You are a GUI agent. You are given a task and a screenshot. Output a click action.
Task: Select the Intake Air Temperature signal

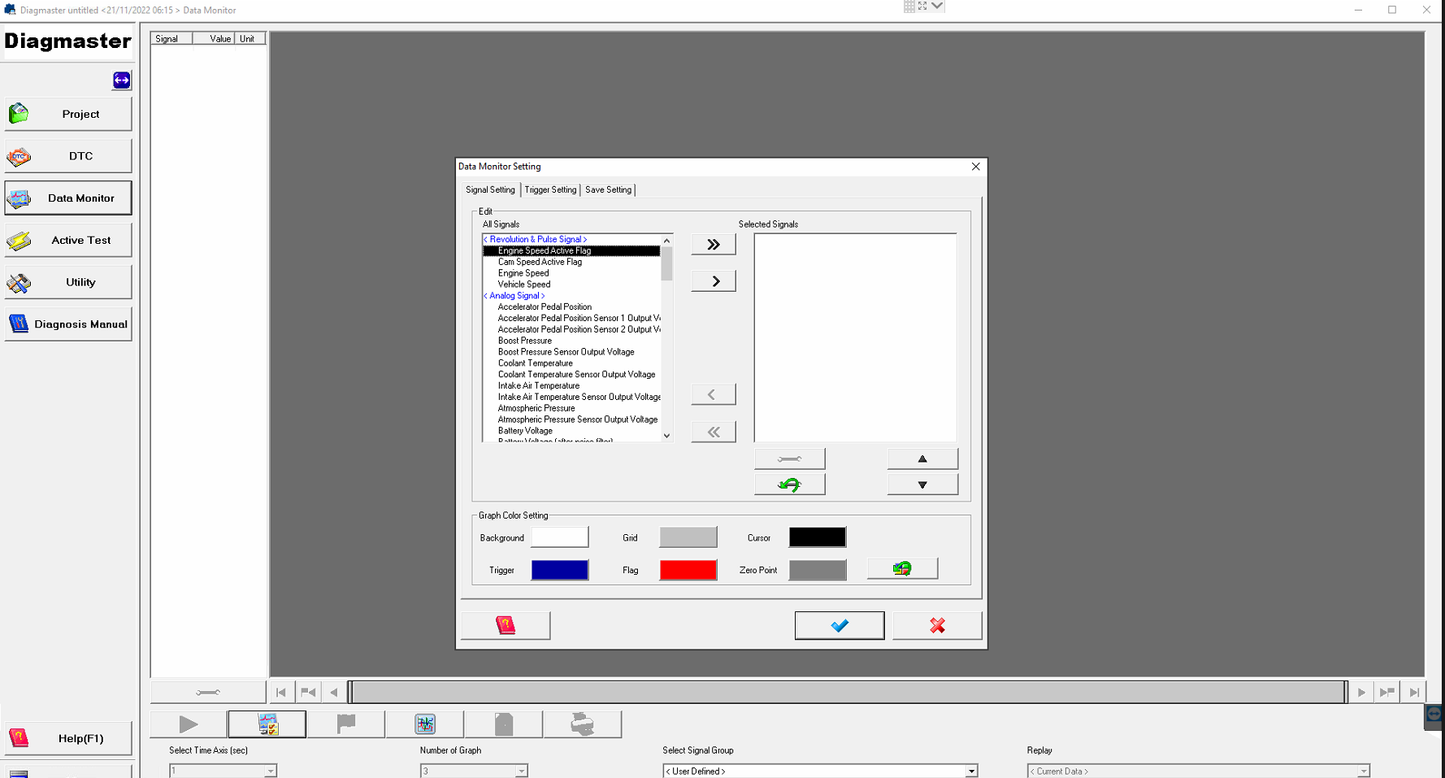[x=539, y=386]
